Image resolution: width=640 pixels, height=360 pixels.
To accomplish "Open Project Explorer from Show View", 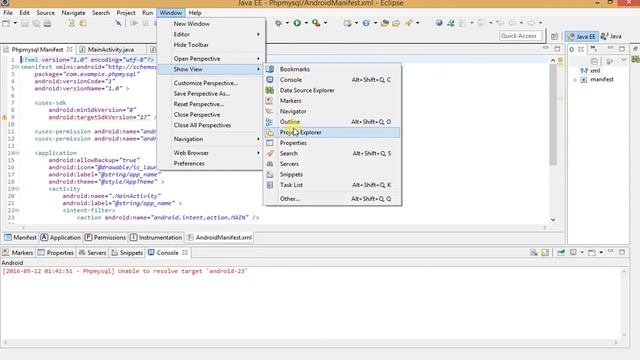I will (332, 132).
